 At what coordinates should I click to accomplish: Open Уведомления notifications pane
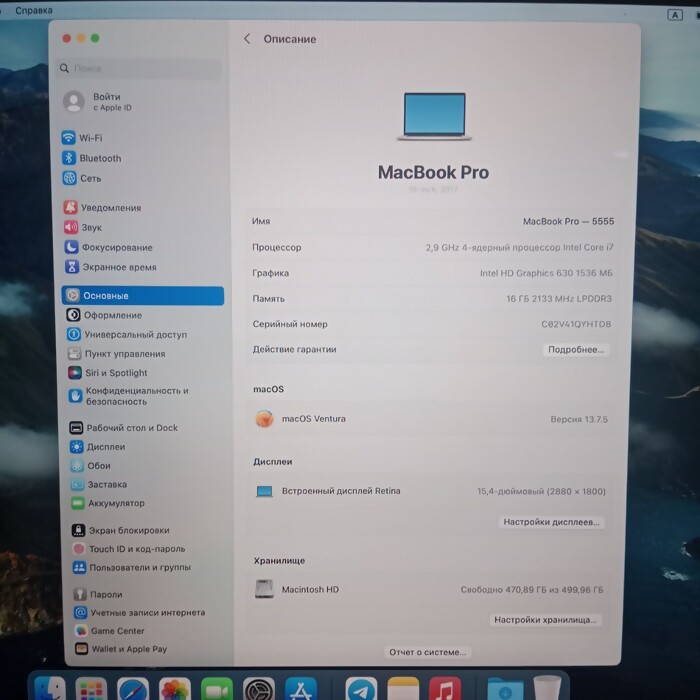103,208
